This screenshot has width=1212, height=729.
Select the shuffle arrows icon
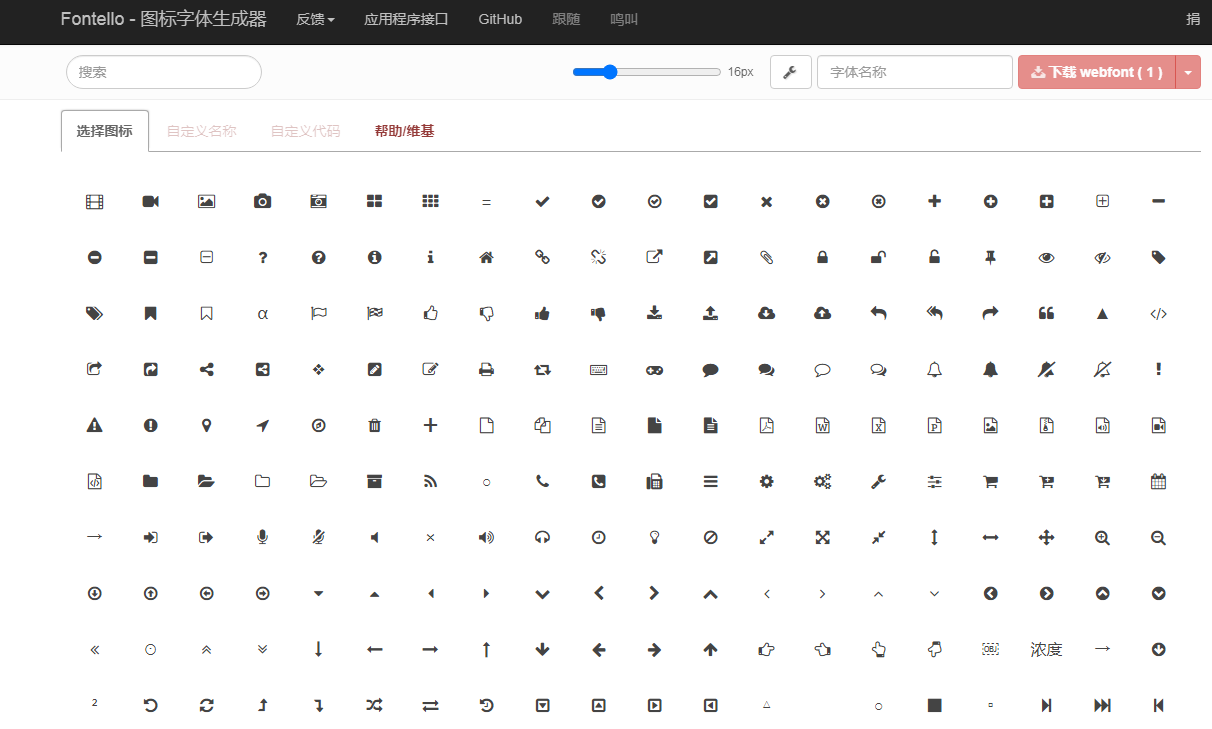tap(375, 705)
